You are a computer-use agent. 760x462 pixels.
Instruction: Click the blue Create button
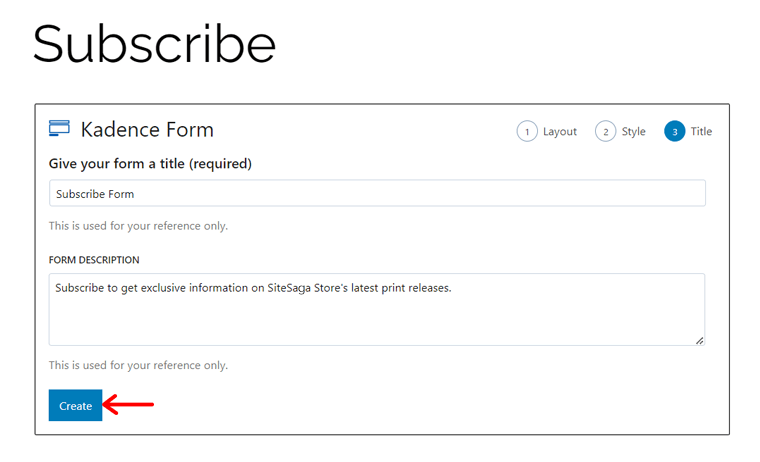click(x=75, y=405)
